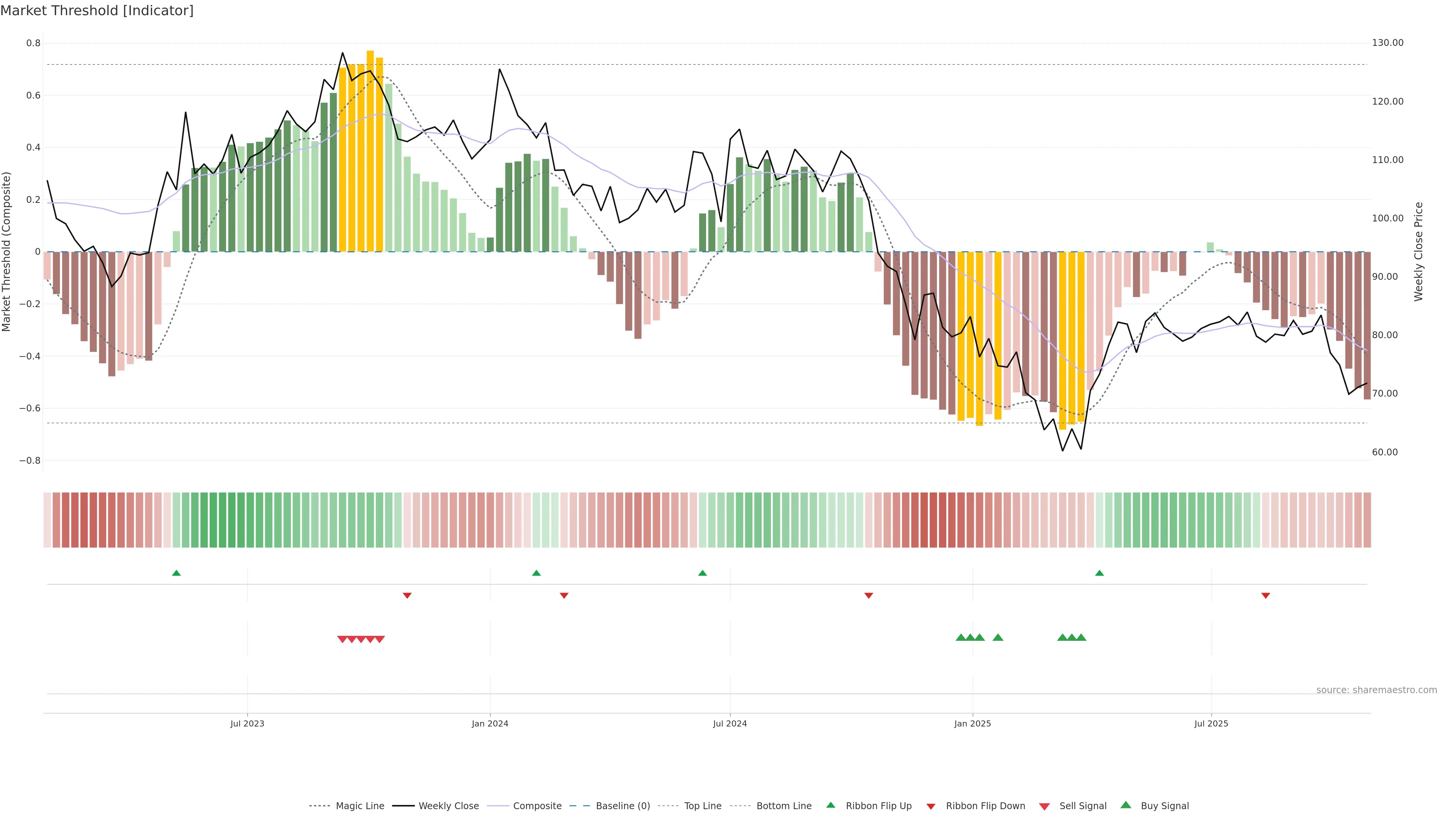Click the leftmost green ribbon flip up marker
Image resolution: width=1456 pixels, height=819 pixels.
(x=176, y=573)
